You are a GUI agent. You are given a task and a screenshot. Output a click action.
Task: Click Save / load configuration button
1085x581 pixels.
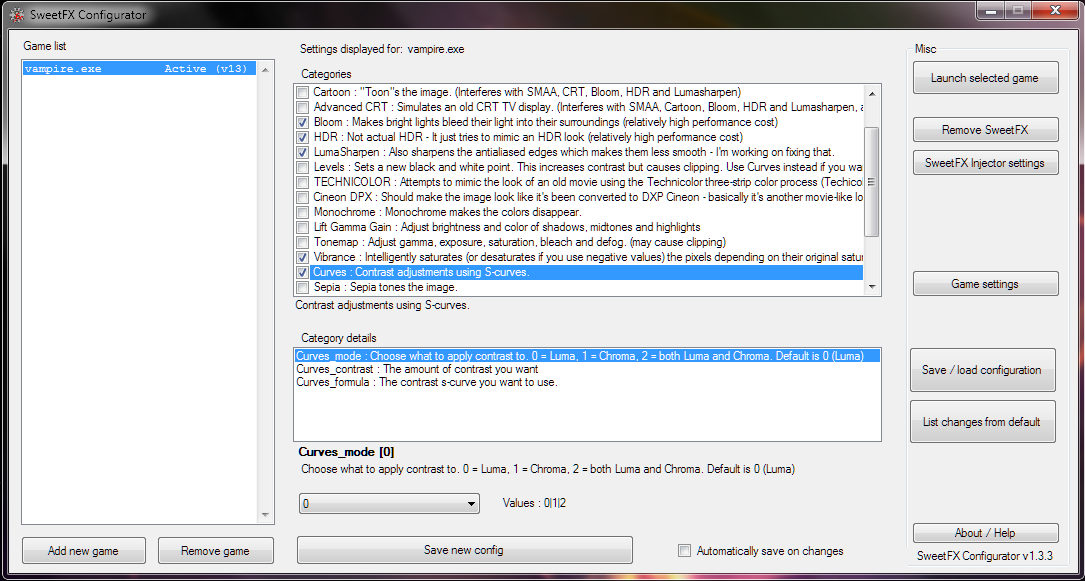point(983,370)
